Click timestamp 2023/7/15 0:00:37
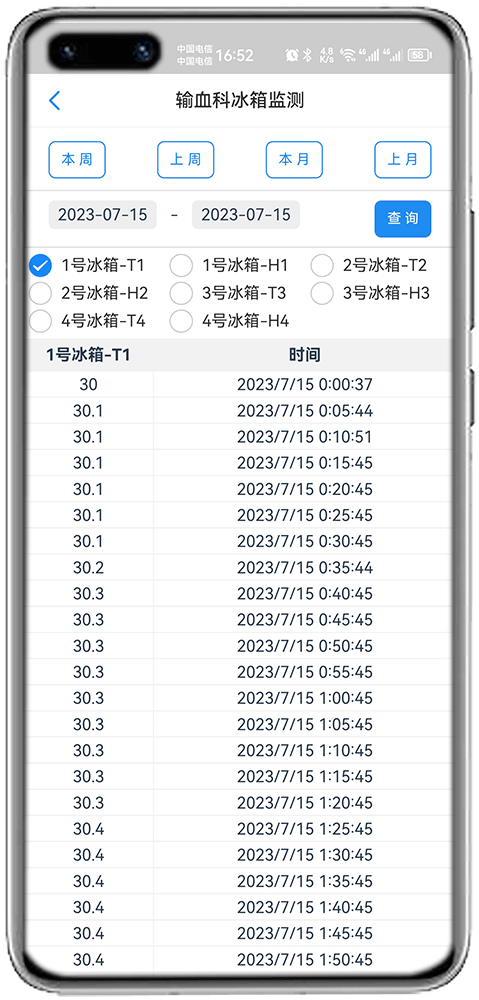 (305, 385)
